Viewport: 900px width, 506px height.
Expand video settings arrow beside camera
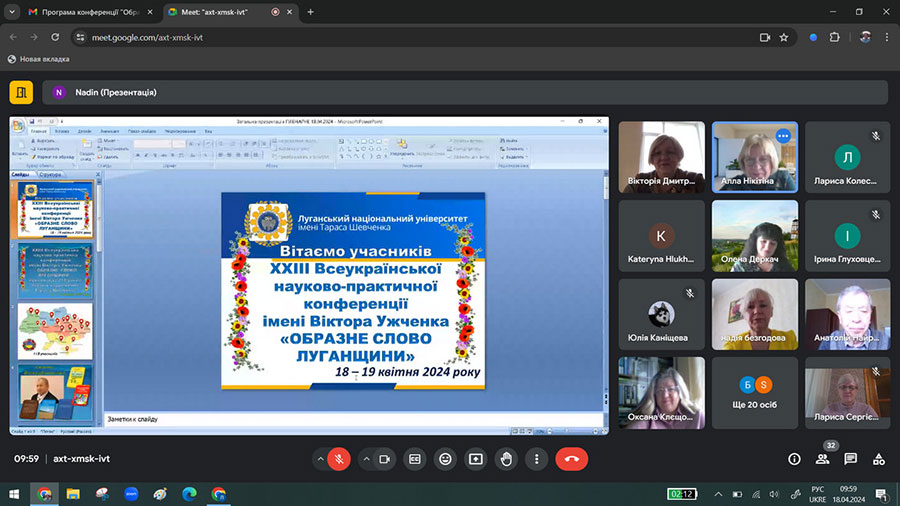click(365, 459)
